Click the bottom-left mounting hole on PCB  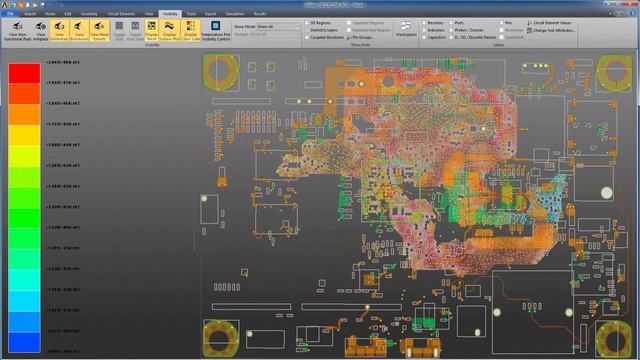click(x=221, y=338)
